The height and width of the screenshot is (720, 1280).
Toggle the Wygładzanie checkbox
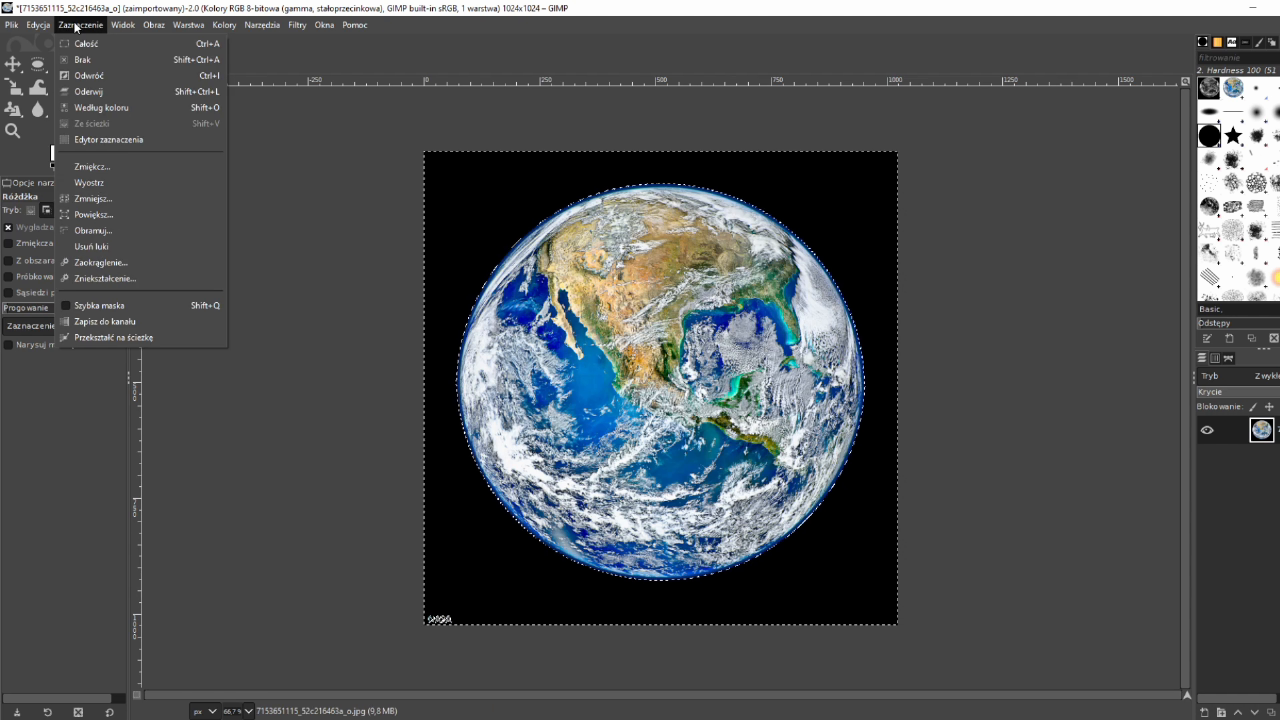coord(8,227)
